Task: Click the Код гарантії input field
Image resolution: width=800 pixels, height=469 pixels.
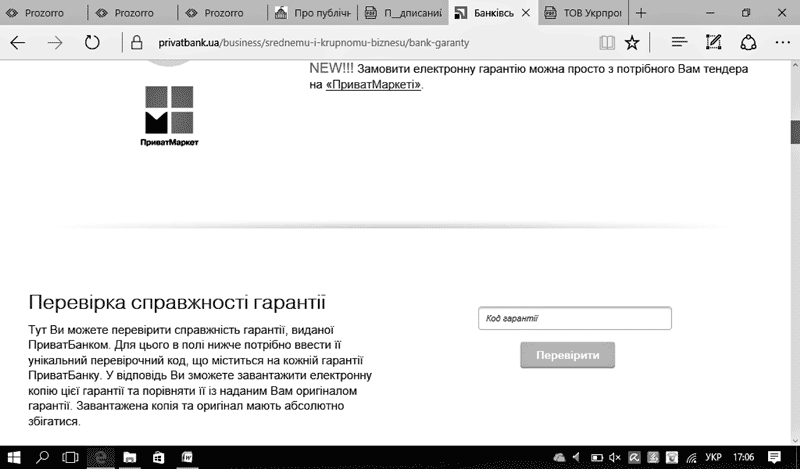Action: pos(575,318)
